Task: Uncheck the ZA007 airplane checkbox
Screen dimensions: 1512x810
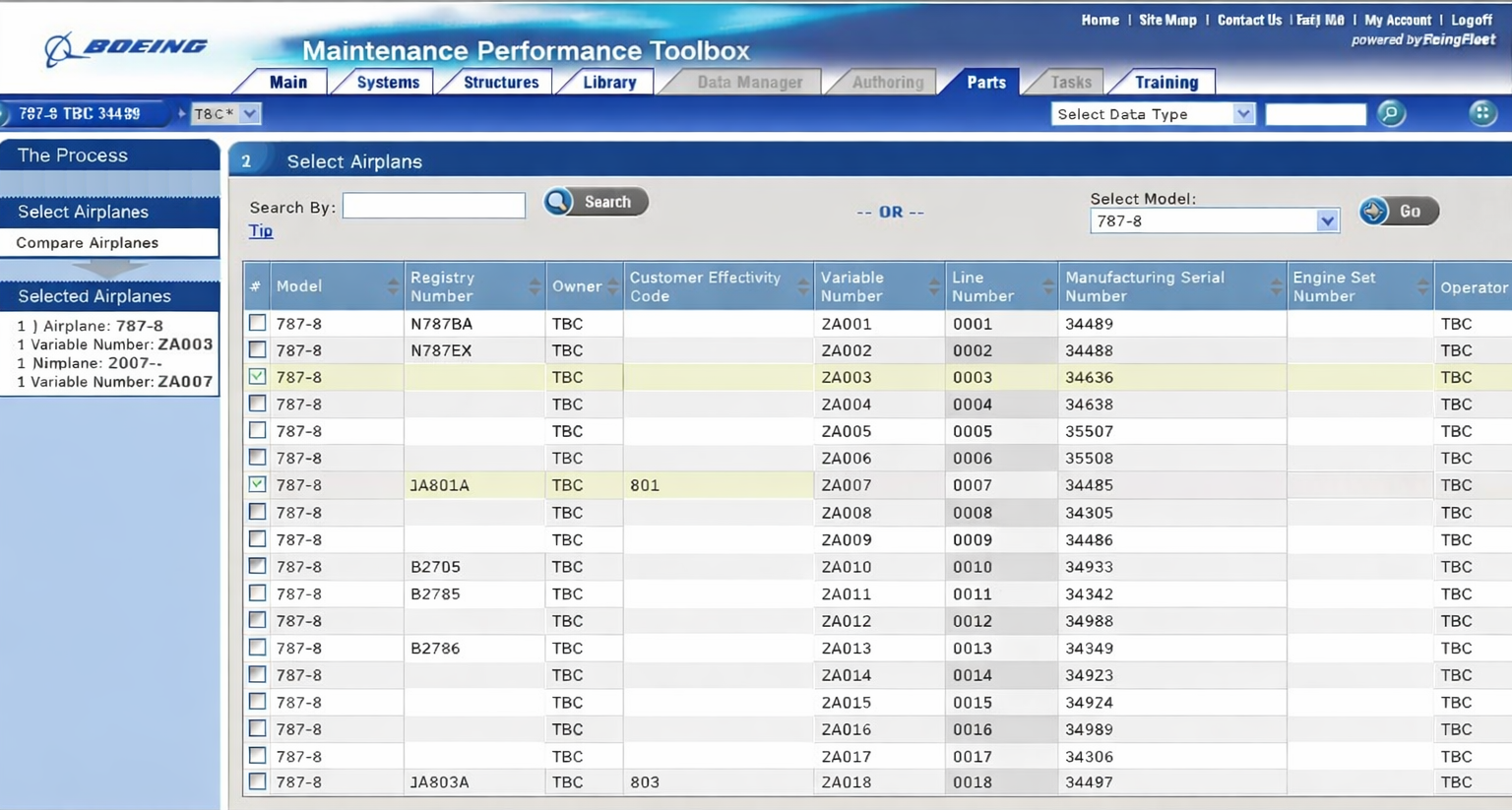Action: pos(257,484)
